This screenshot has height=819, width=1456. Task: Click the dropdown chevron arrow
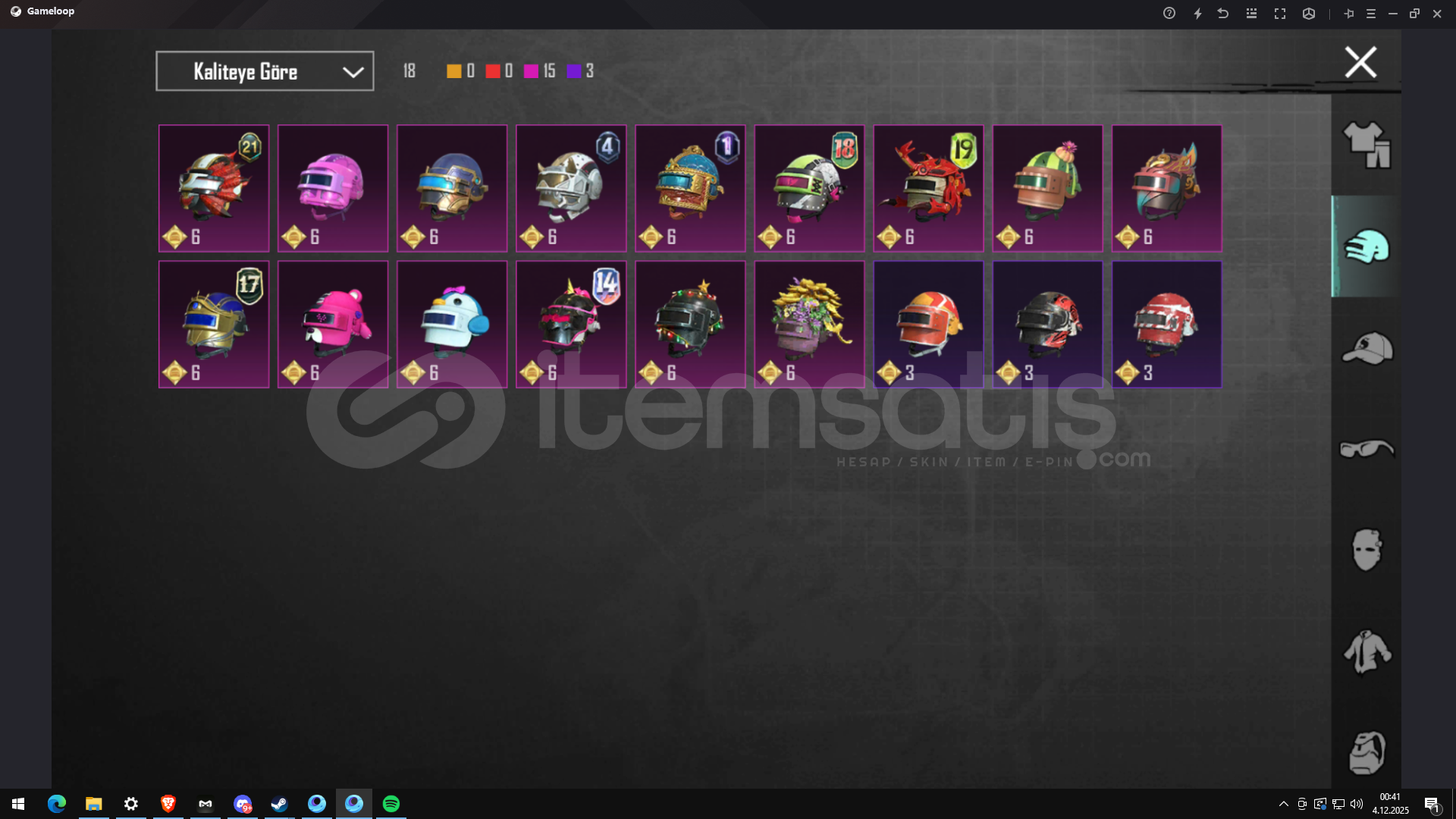[353, 72]
